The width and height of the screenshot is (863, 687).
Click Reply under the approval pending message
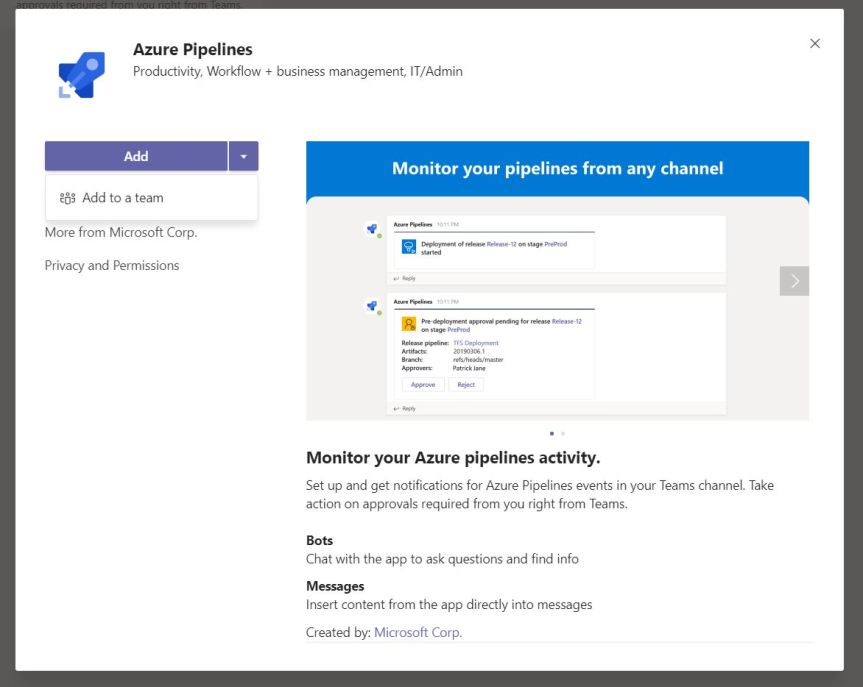point(405,409)
